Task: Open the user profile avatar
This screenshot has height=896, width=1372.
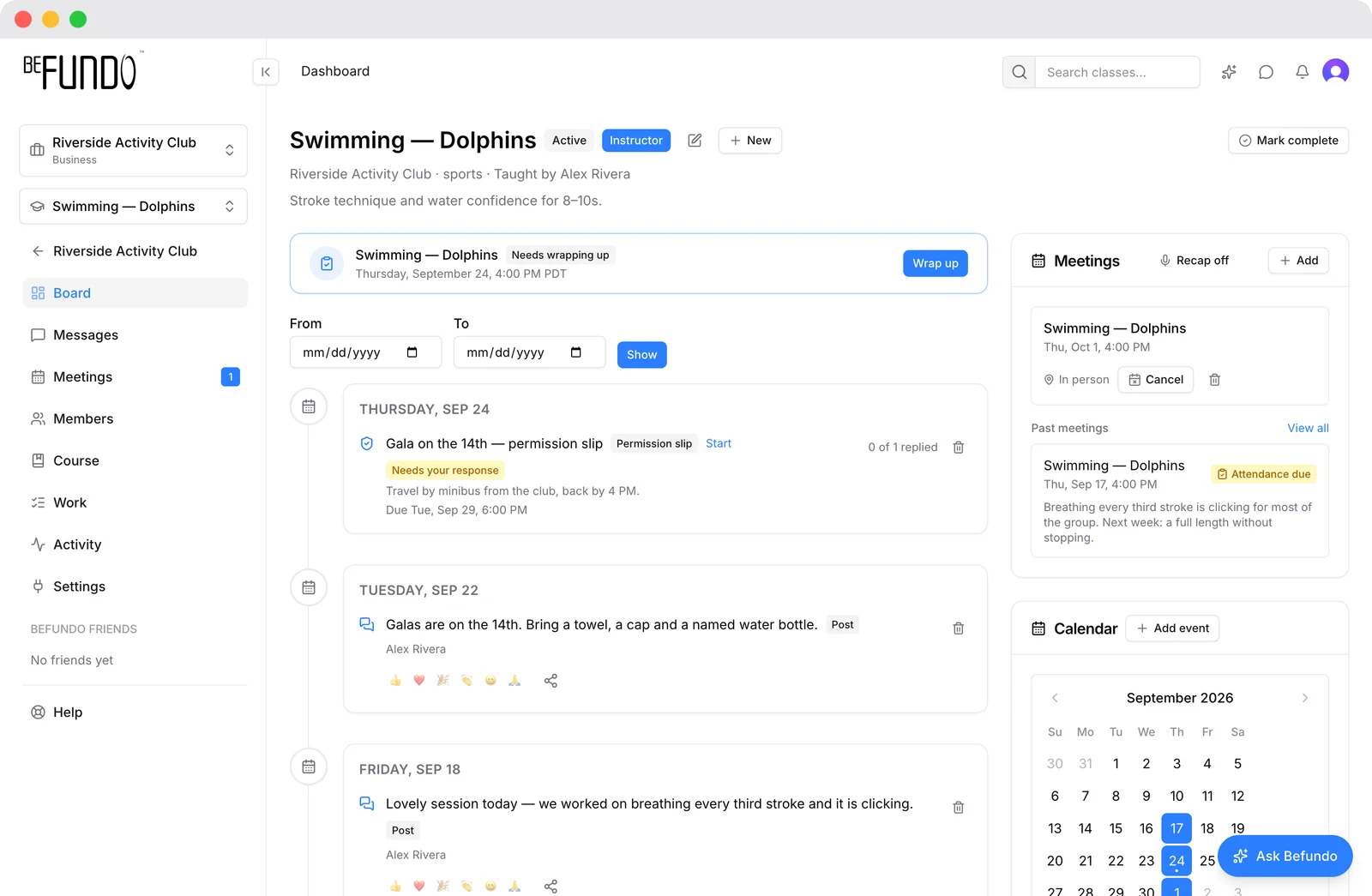Action: (1335, 72)
